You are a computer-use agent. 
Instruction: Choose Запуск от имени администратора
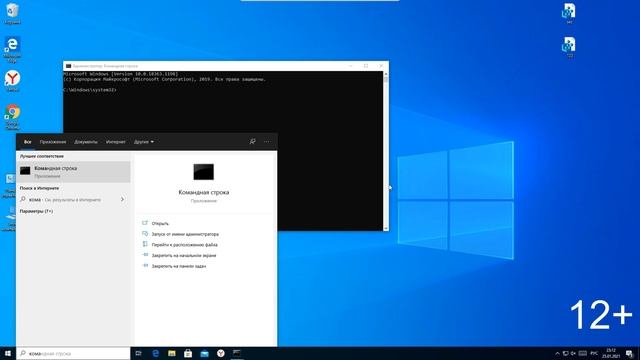click(x=185, y=234)
